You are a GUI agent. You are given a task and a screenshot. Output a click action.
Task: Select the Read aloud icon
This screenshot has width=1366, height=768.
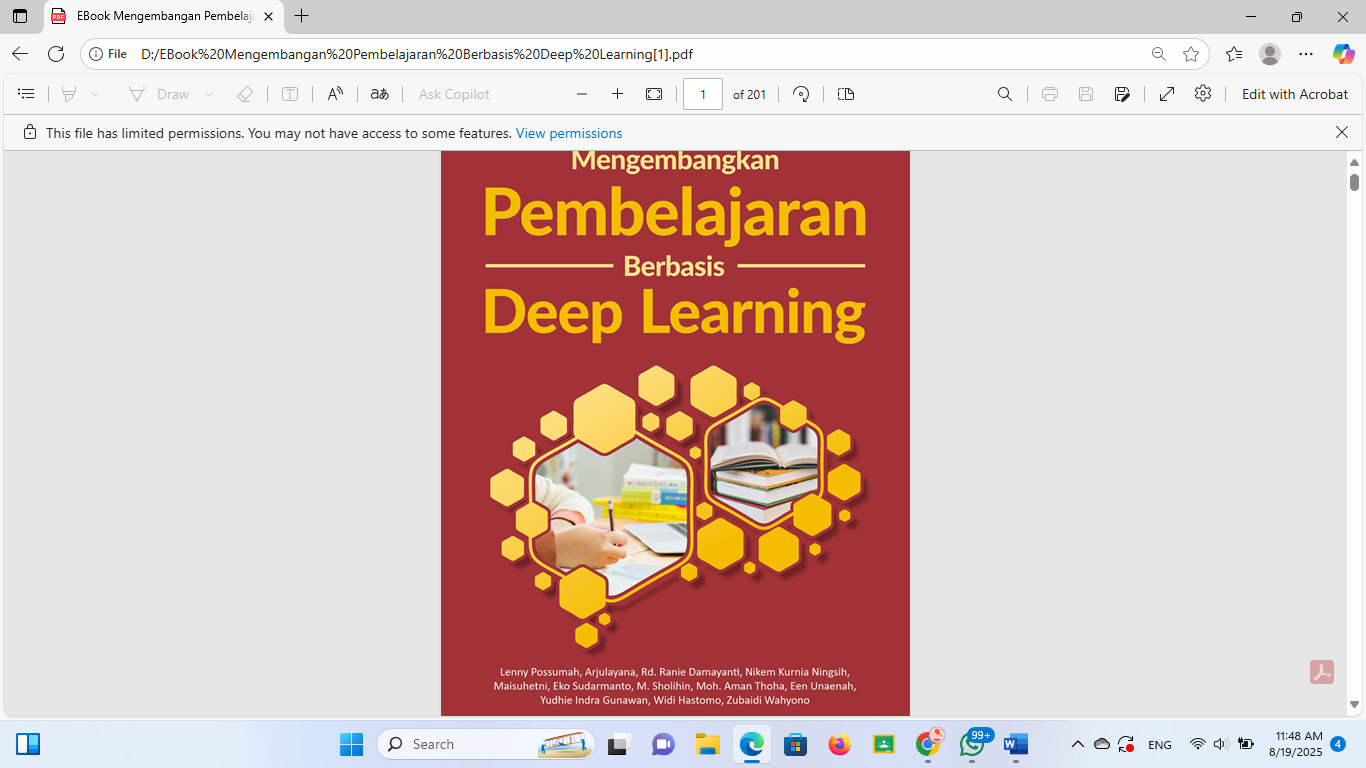click(x=335, y=94)
